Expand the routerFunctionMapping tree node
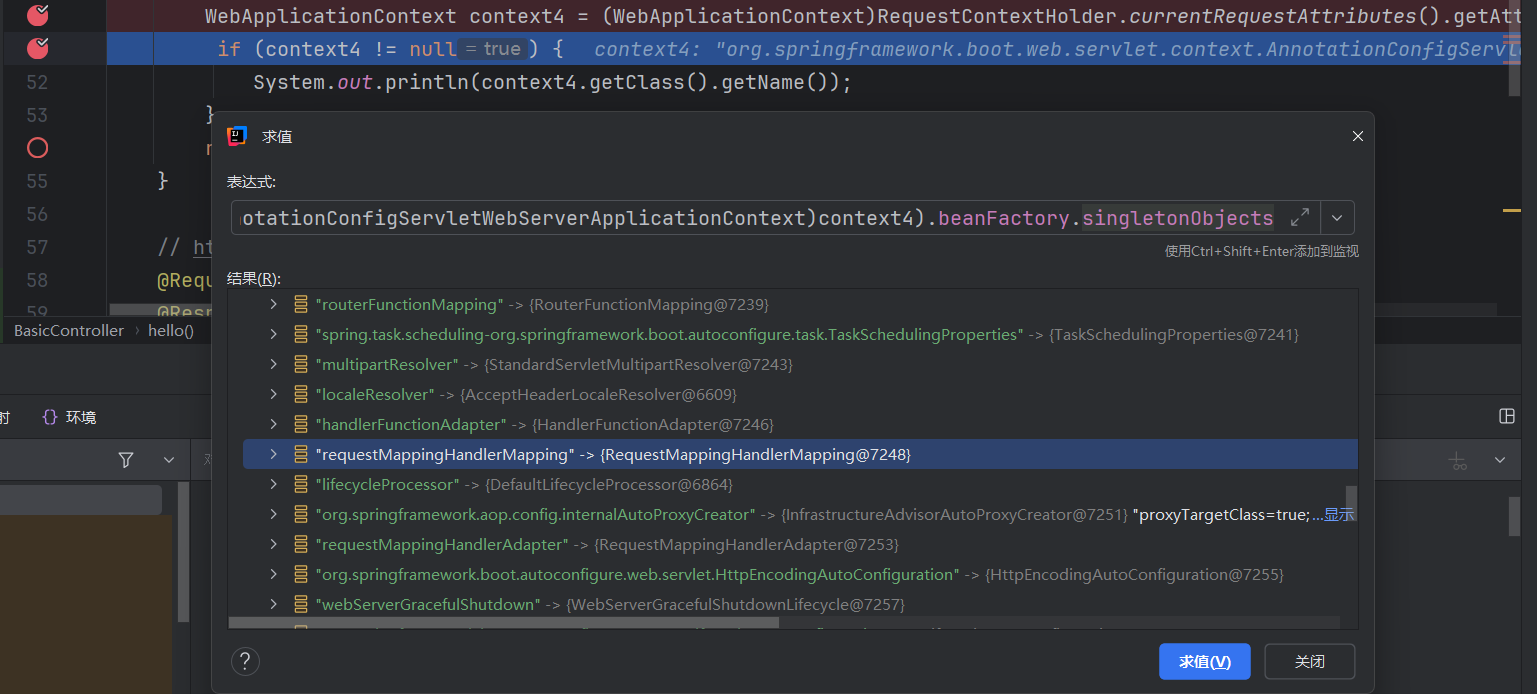 coord(273,305)
